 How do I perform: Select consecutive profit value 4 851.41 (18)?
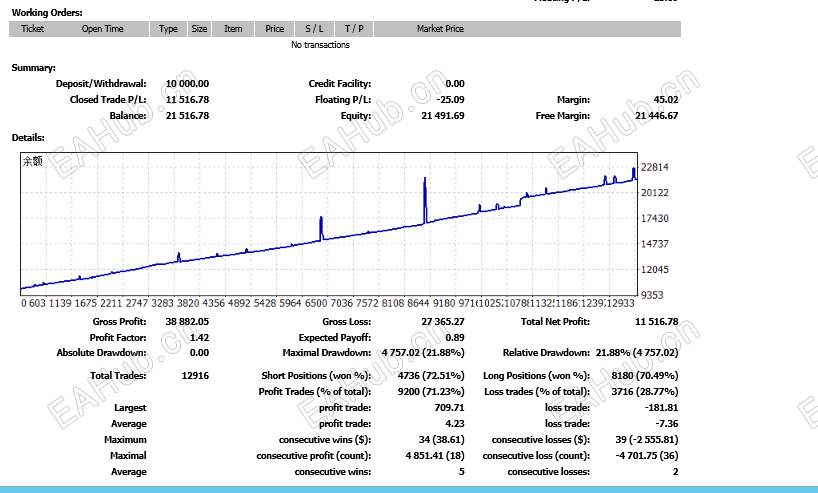pos(435,456)
